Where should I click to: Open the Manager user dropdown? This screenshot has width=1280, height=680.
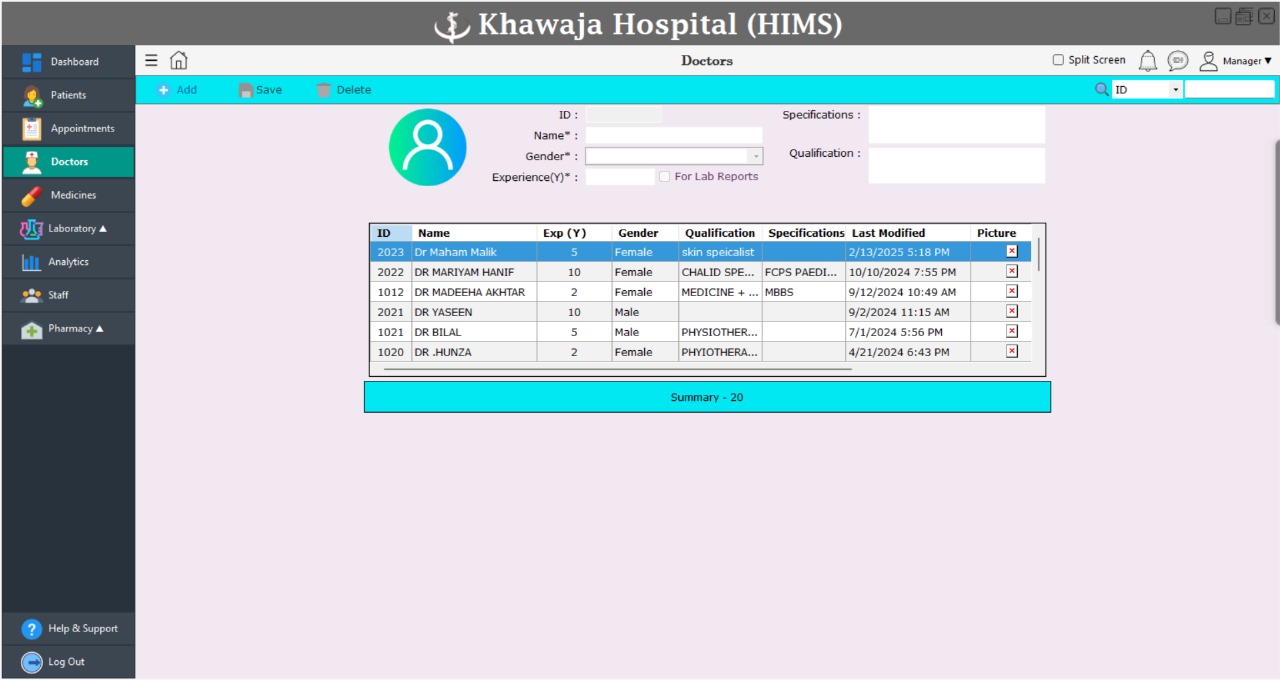[1236, 61]
